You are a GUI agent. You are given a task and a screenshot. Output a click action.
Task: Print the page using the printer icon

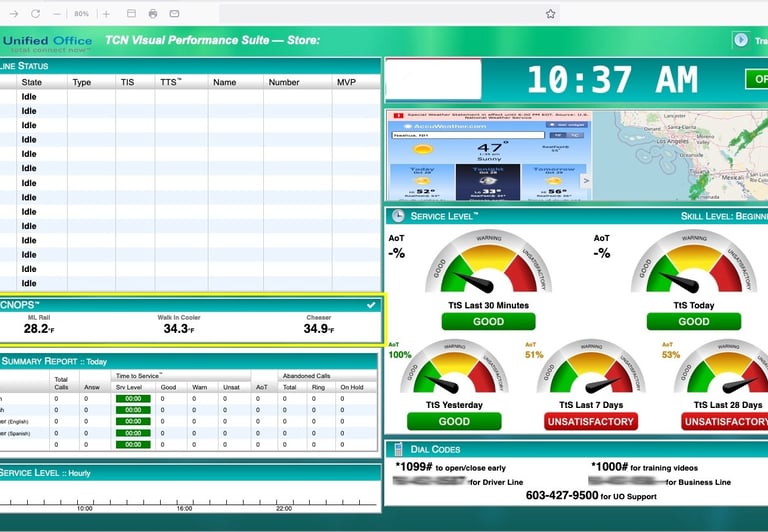[x=153, y=14]
